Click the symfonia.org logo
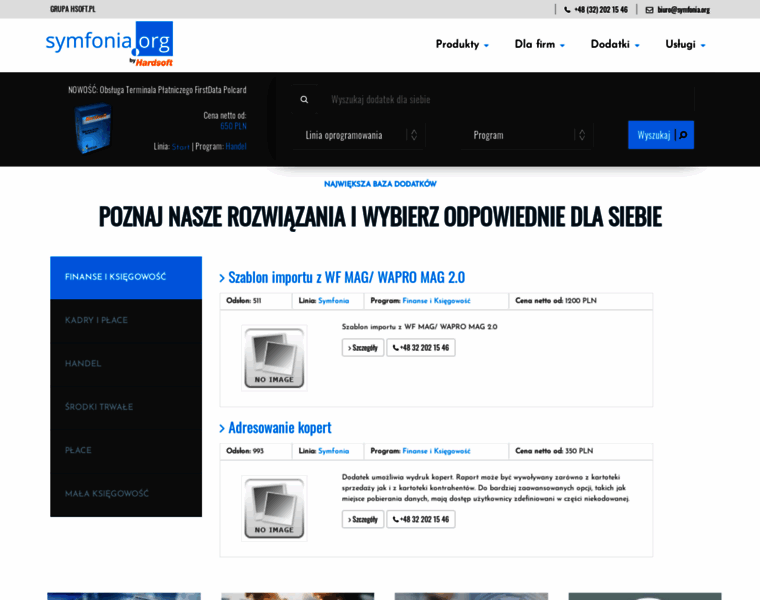760x600 pixels. tap(110, 44)
